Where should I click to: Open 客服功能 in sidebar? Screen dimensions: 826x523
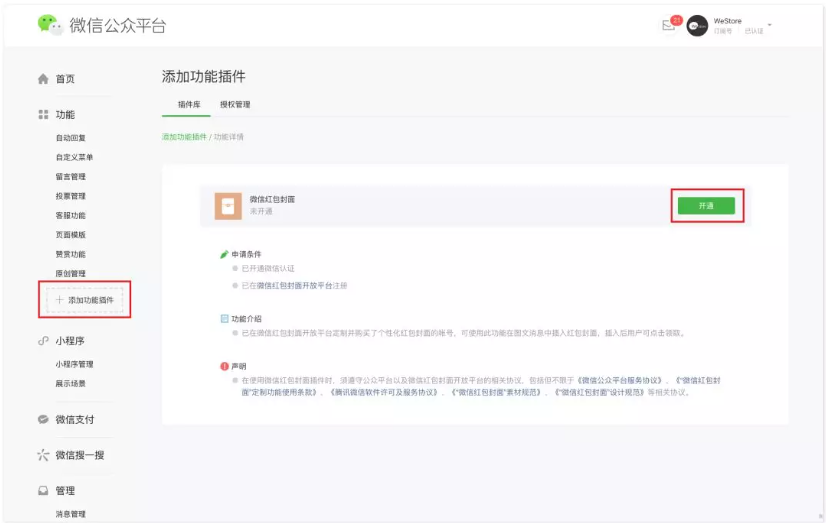(71, 215)
